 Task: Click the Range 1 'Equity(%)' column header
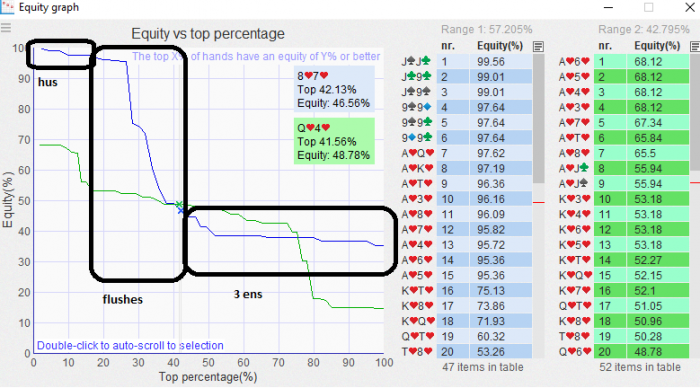coord(500,46)
